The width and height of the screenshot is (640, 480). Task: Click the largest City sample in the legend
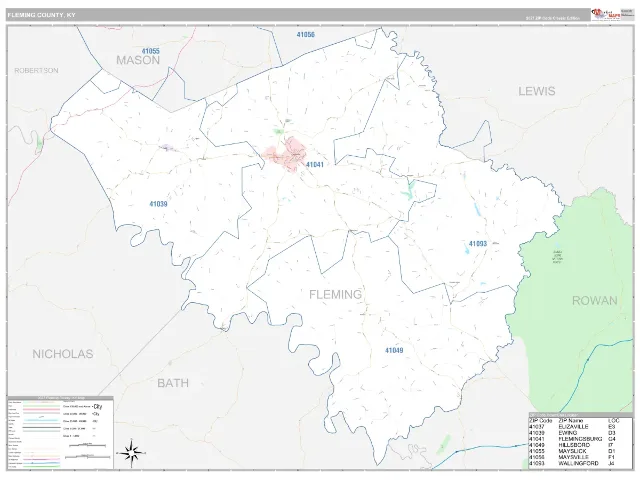98,407
